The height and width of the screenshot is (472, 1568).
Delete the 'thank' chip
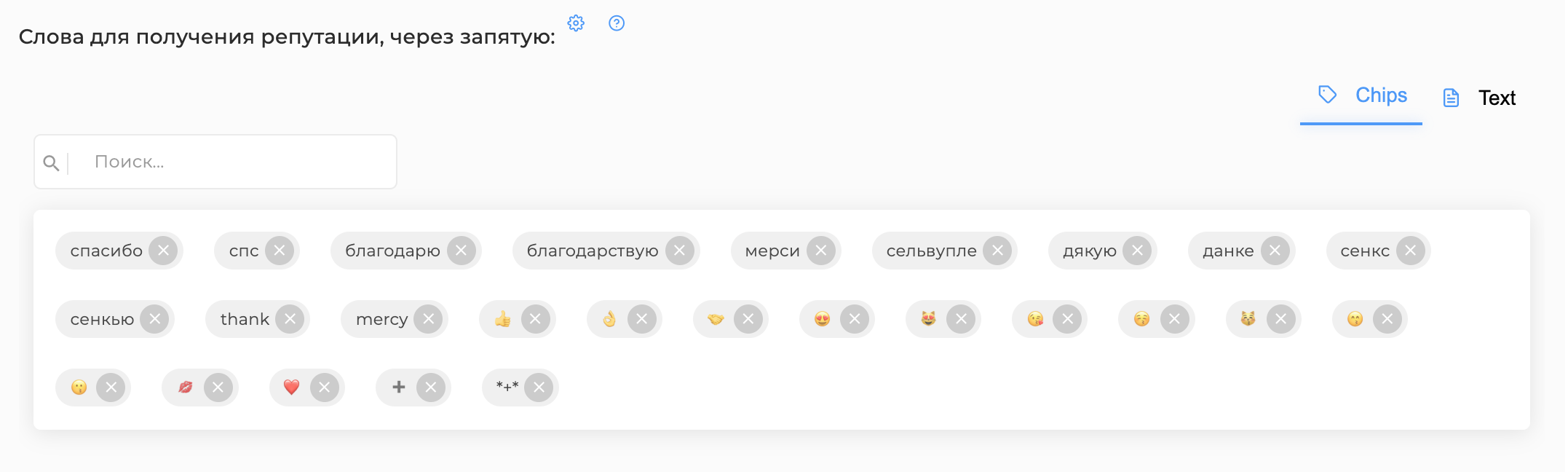click(x=290, y=319)
